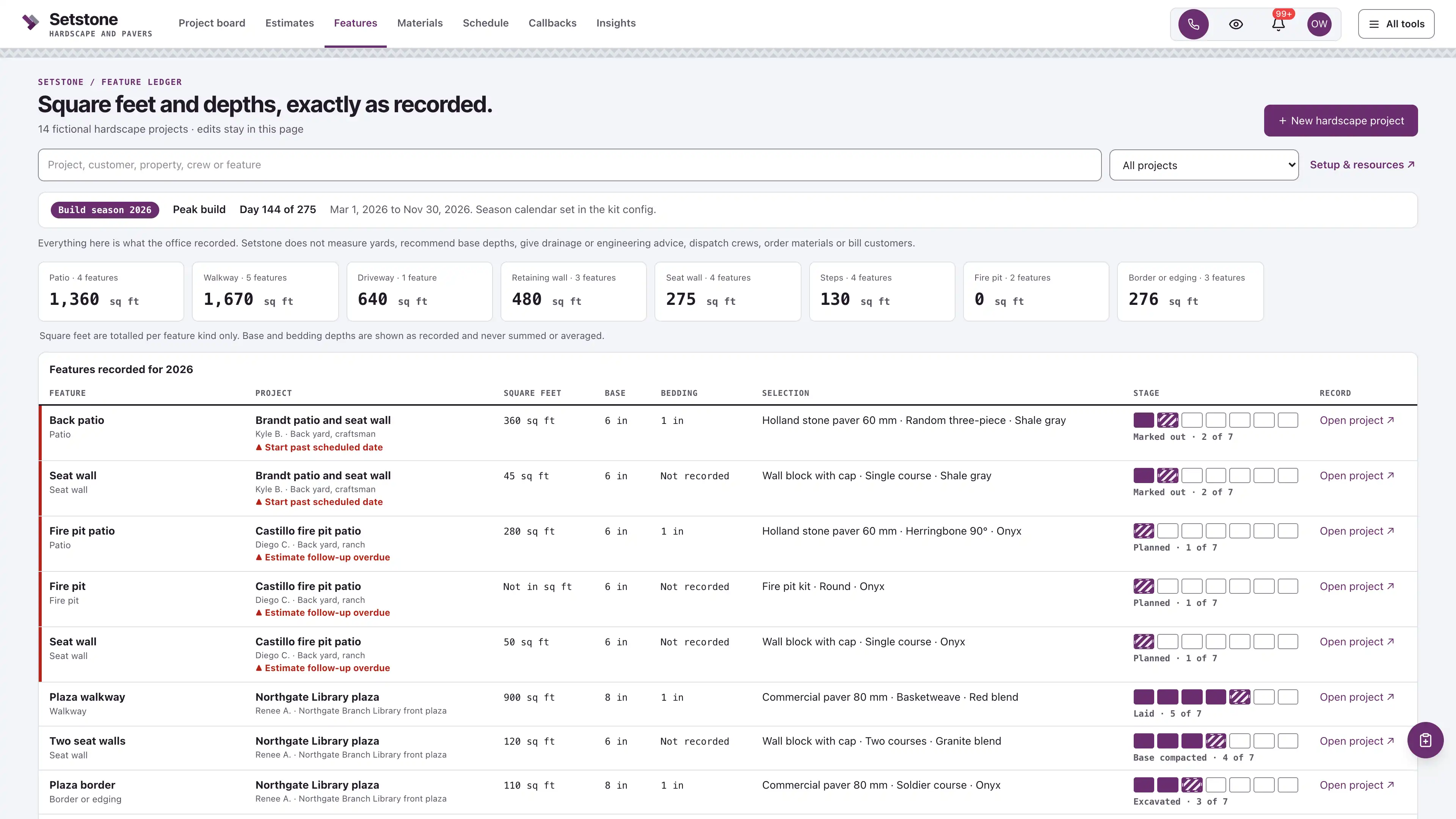Go to the Insights tab
This screenshot has height=819, width=1456.
click(x=616, y=23)
